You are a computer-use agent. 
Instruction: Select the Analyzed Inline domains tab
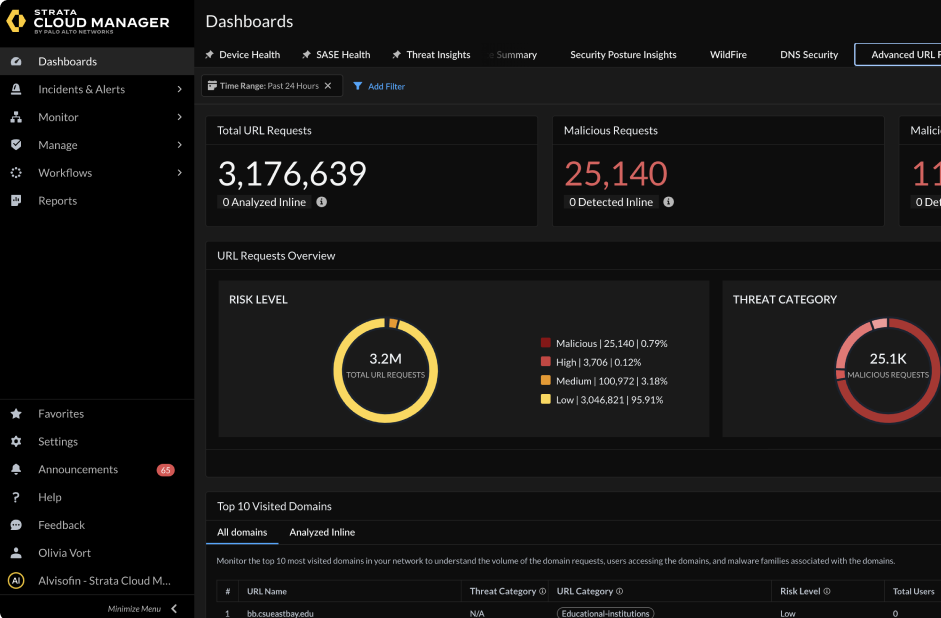[322, 532]
